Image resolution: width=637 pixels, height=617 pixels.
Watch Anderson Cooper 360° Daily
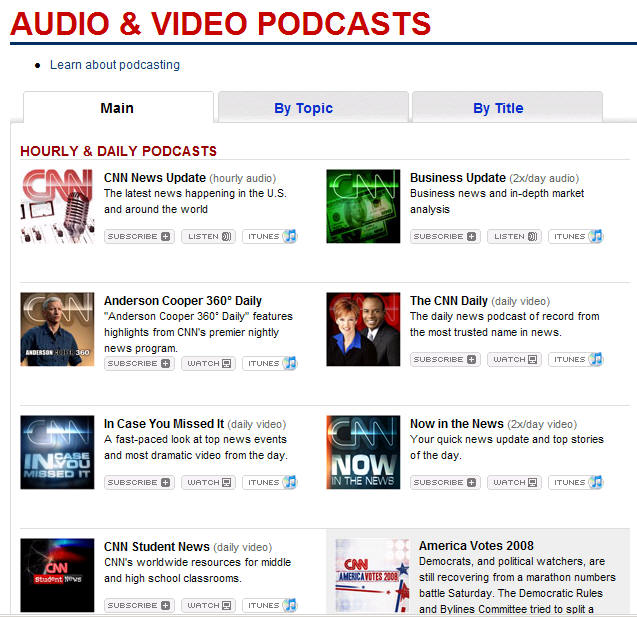[208, 363]
